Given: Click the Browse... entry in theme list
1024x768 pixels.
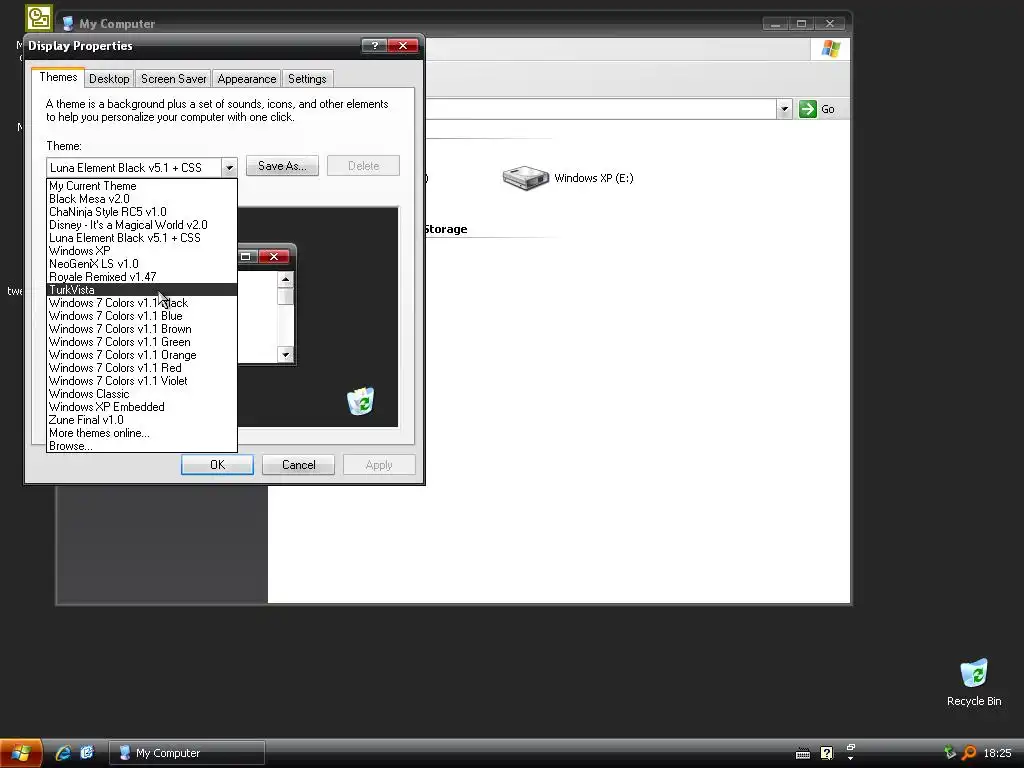Looking at the screenshot, I should 142,446.
